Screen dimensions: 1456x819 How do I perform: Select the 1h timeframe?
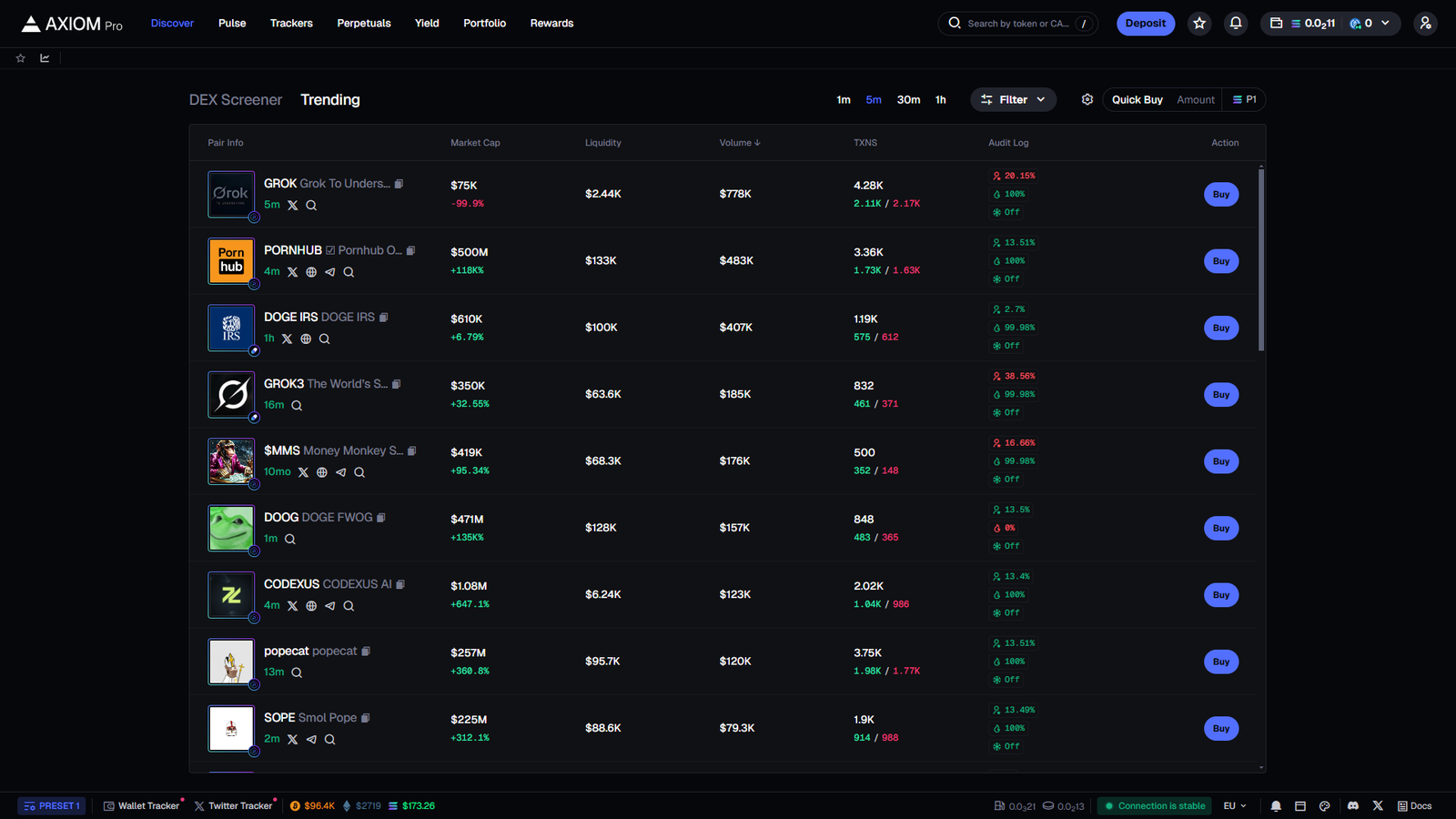941,100
